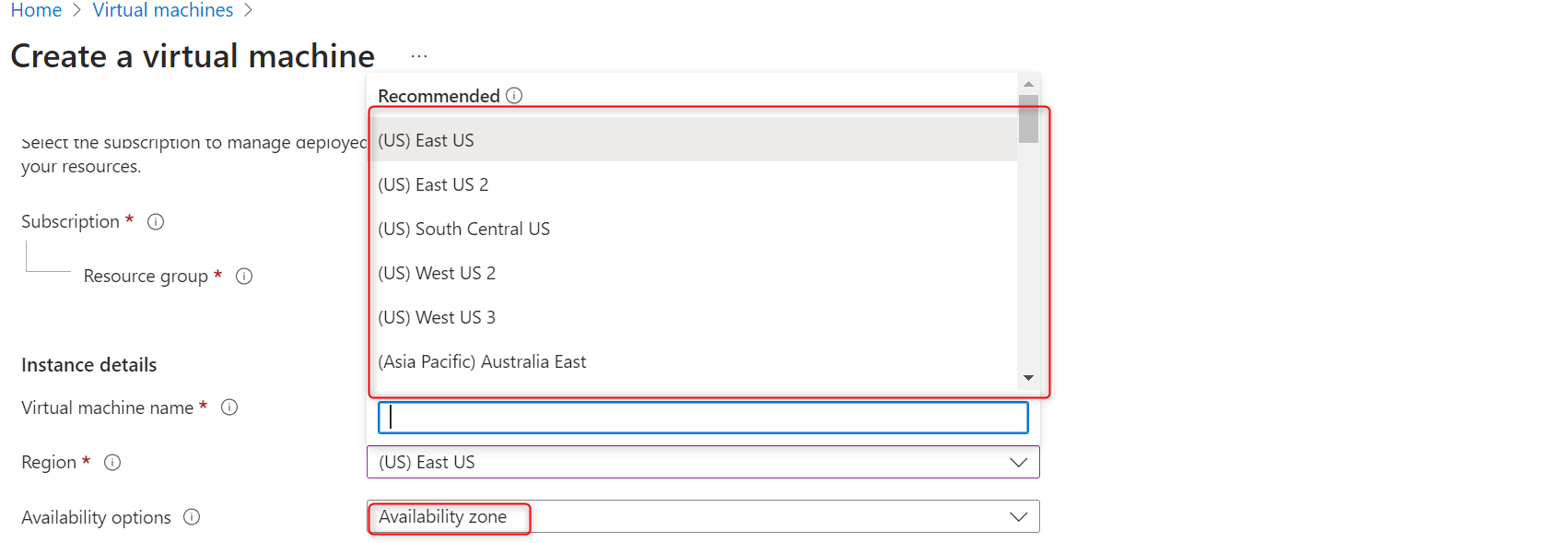Select (US) East US 2 region
The height and width of the screenshot is (543, 1568).
tap(433, 184)
